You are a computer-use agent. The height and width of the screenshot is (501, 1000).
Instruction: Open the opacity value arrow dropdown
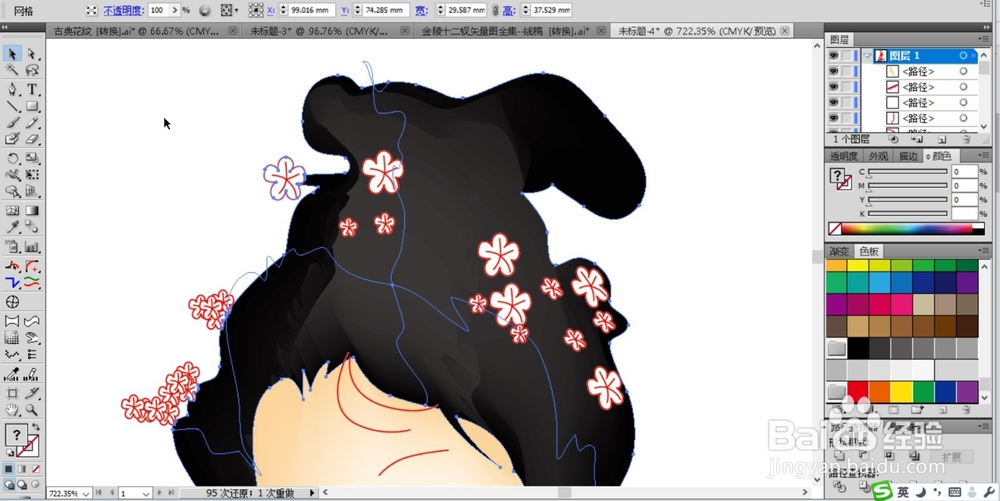click(175, 10)
